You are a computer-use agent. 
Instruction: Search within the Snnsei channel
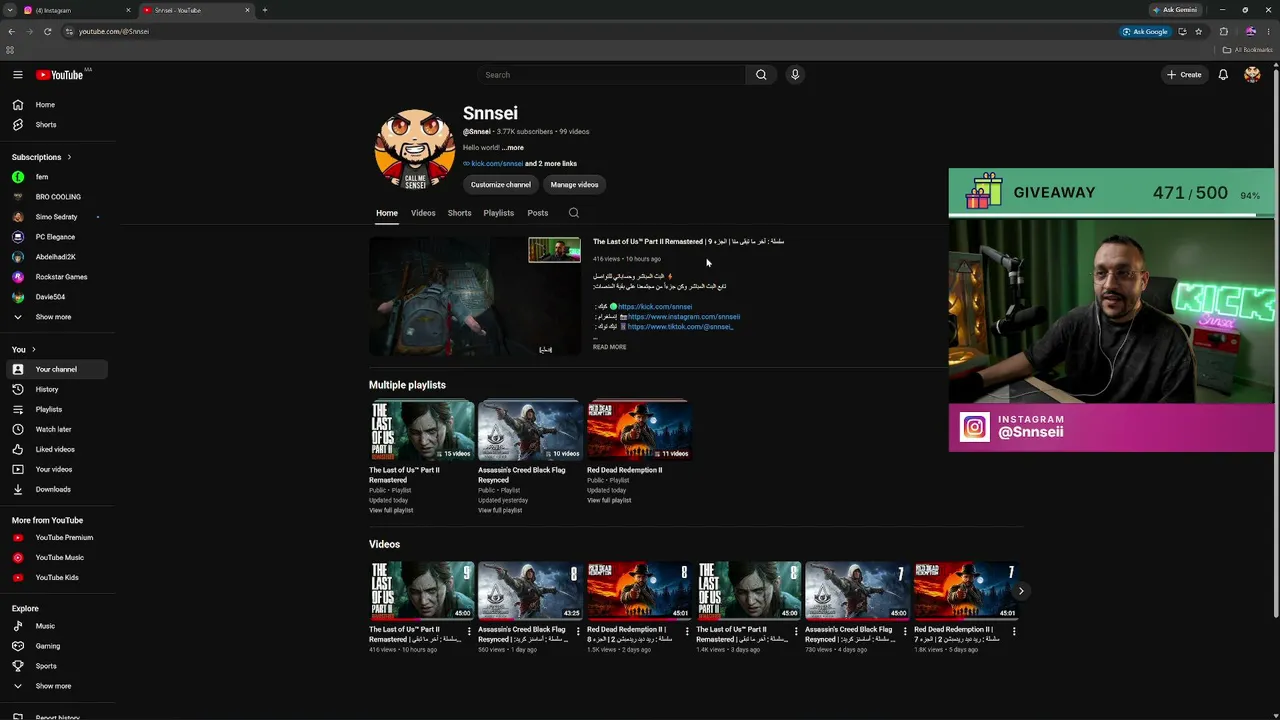(x=573, y=213)
